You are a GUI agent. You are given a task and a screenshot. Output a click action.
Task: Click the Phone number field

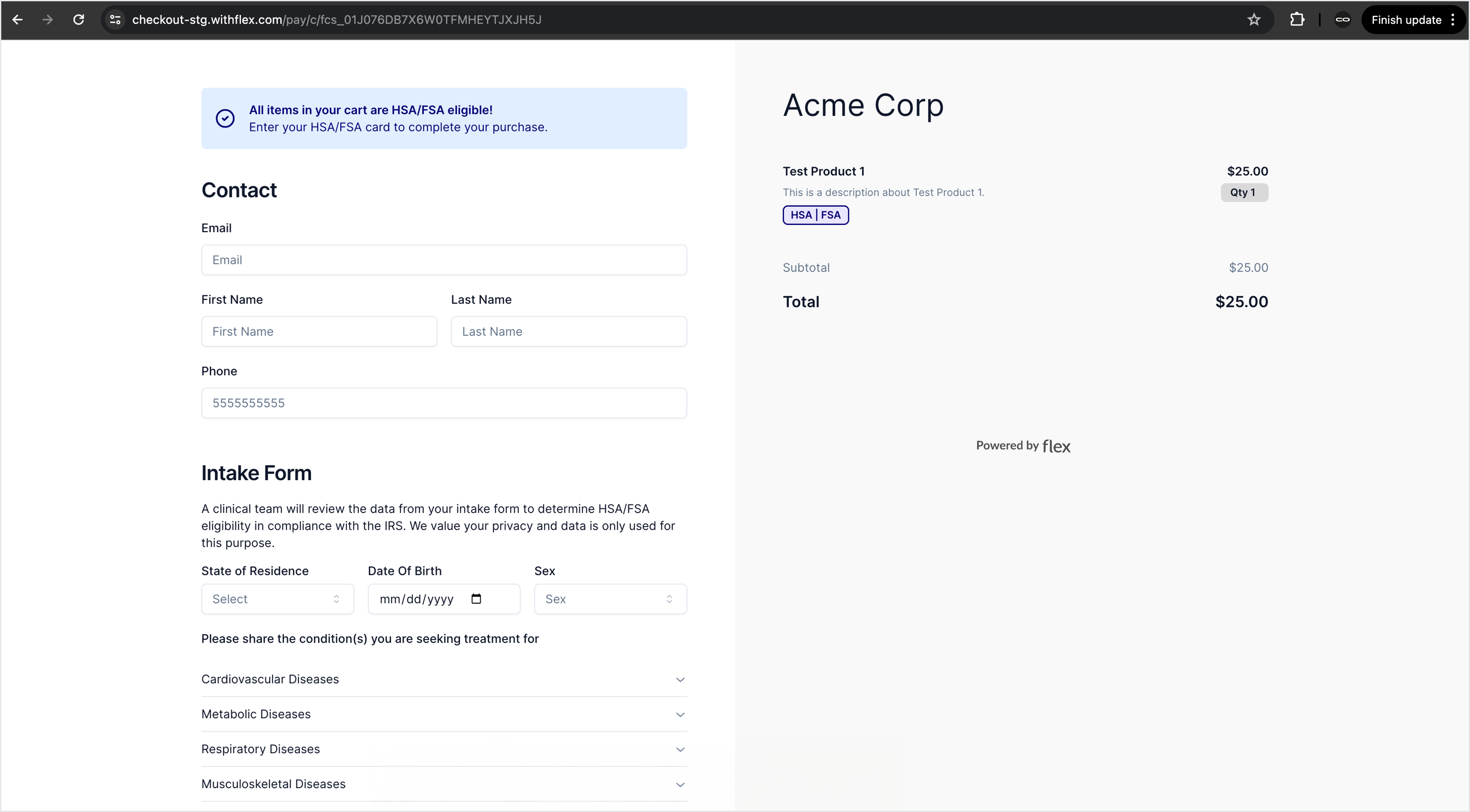coord(444,403)
